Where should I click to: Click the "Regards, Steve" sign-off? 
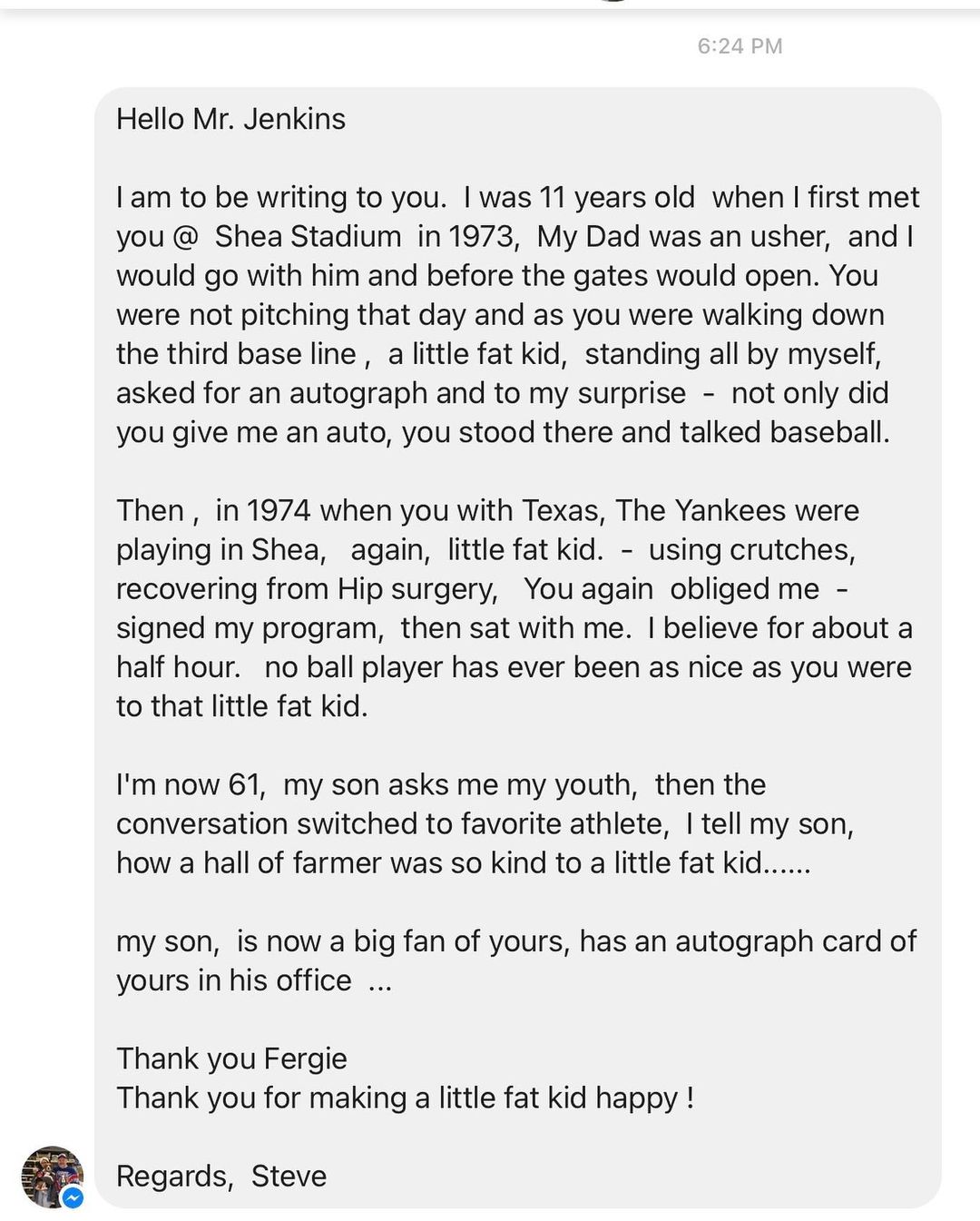(x=221, y=1176)
